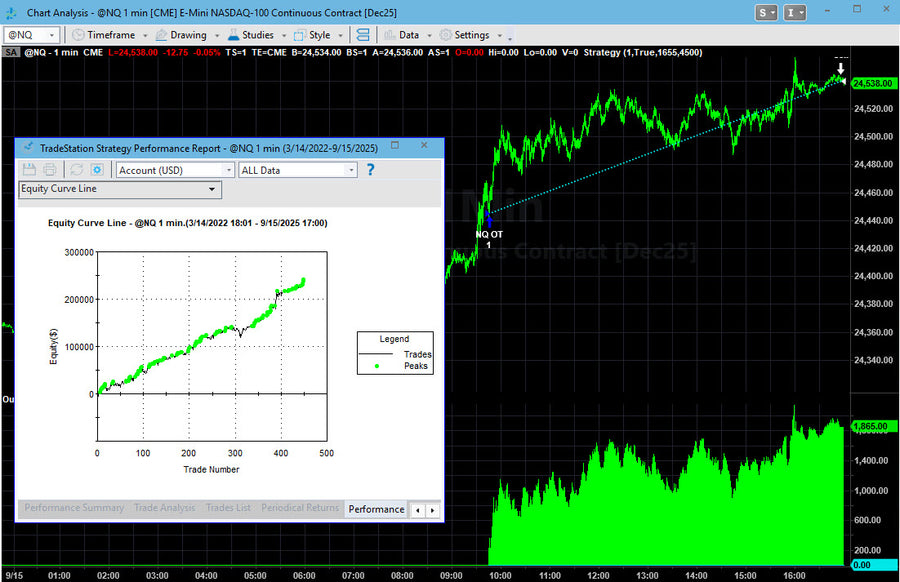Open the Account (USD) dropdown
This screenshot has width=900, height=582.
(229, 169)
